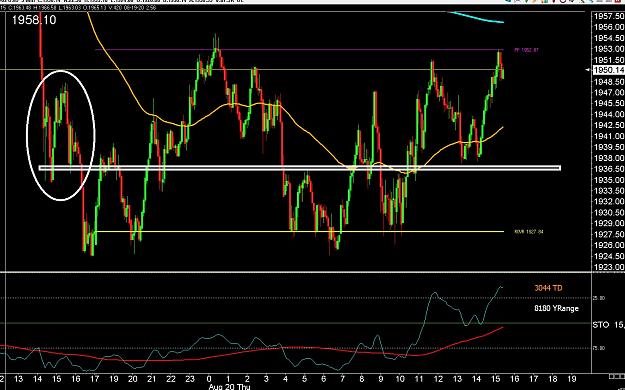This screenshot has height=390, width=625.
Task: Select the 1956.00 price axis label
Action: click(609, 27)
